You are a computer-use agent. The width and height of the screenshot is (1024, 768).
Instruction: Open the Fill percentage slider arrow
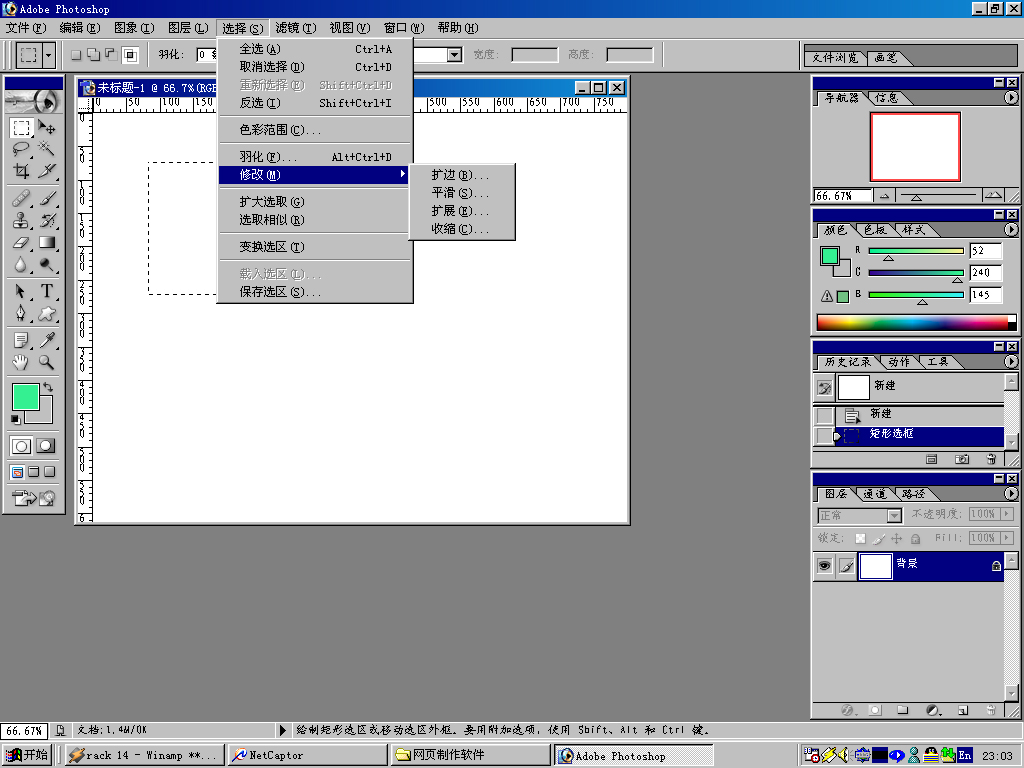(1007, 537)
